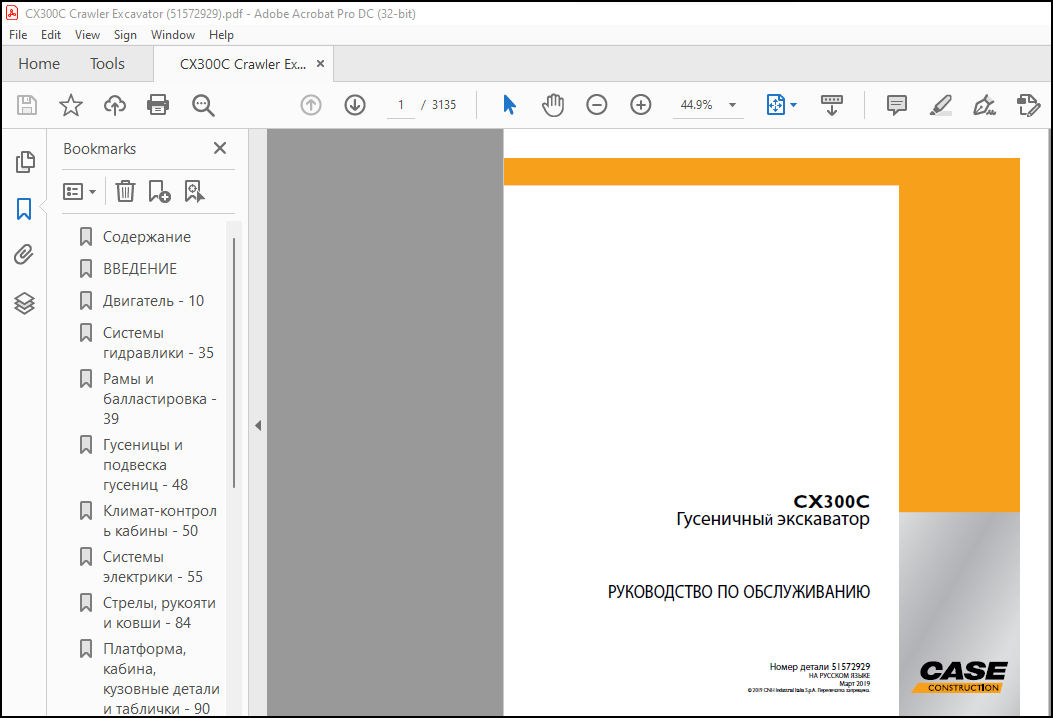Click the bookmarks panel scrollbar
Viewport: 1053px width, 718px height.
click(x=234, y=363)
